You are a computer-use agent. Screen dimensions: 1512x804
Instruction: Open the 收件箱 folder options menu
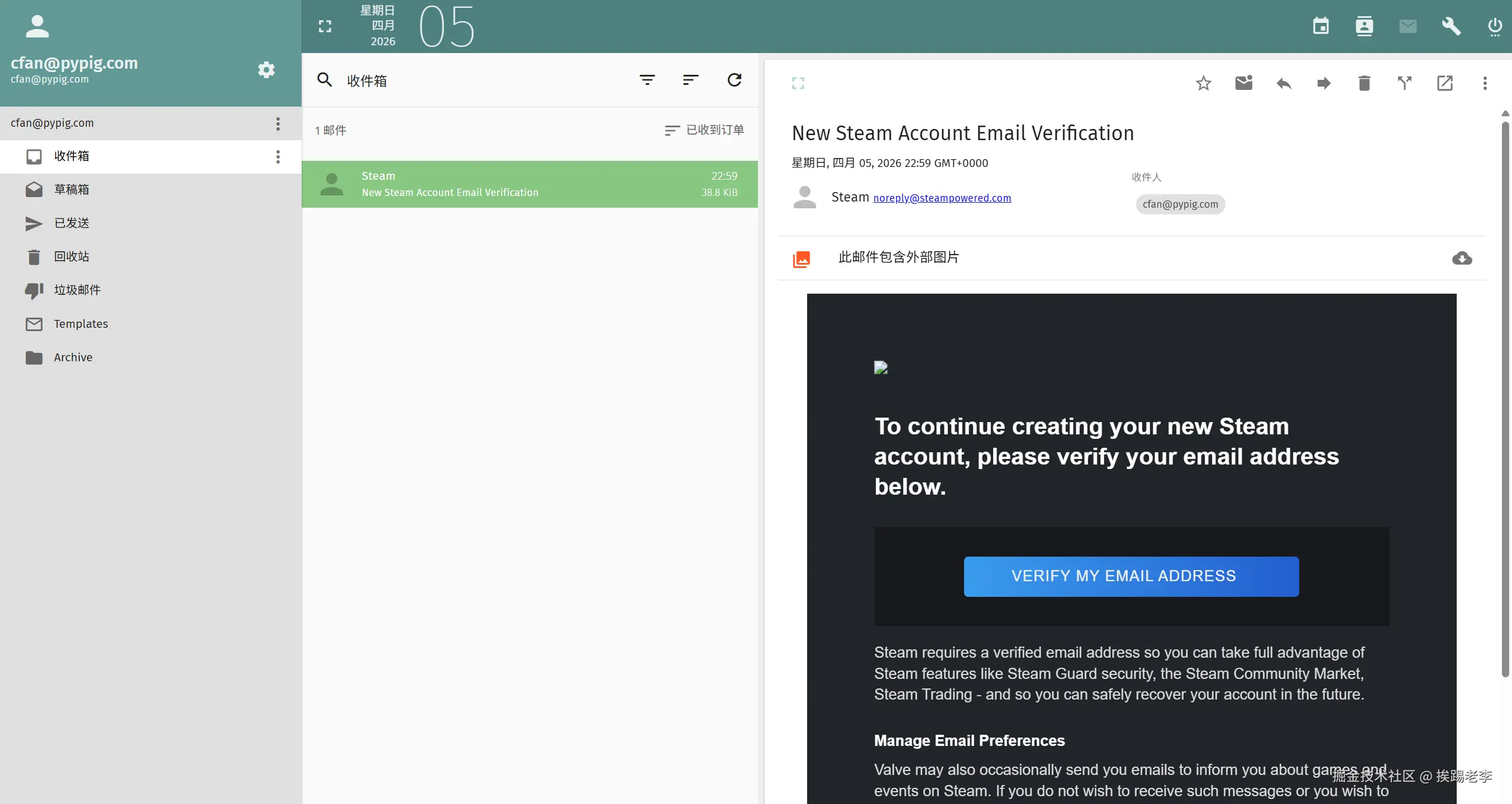pos(278,157)
